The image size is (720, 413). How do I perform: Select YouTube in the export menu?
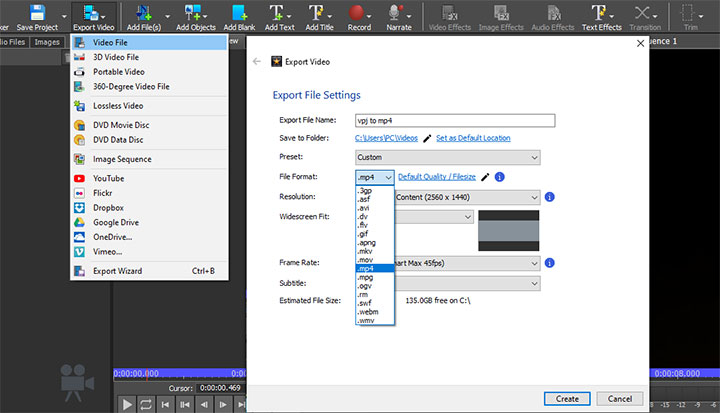tap(108, 178)
